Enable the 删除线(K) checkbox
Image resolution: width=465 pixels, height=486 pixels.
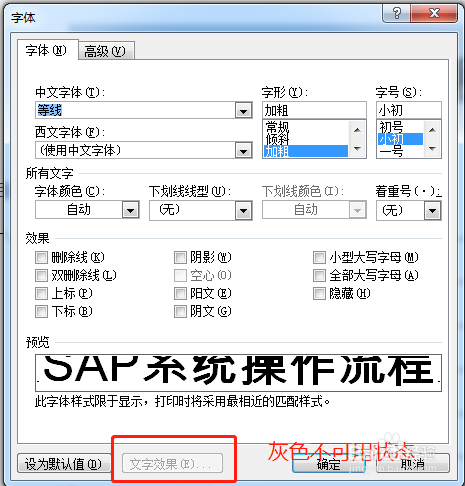[x=41, y=257]
